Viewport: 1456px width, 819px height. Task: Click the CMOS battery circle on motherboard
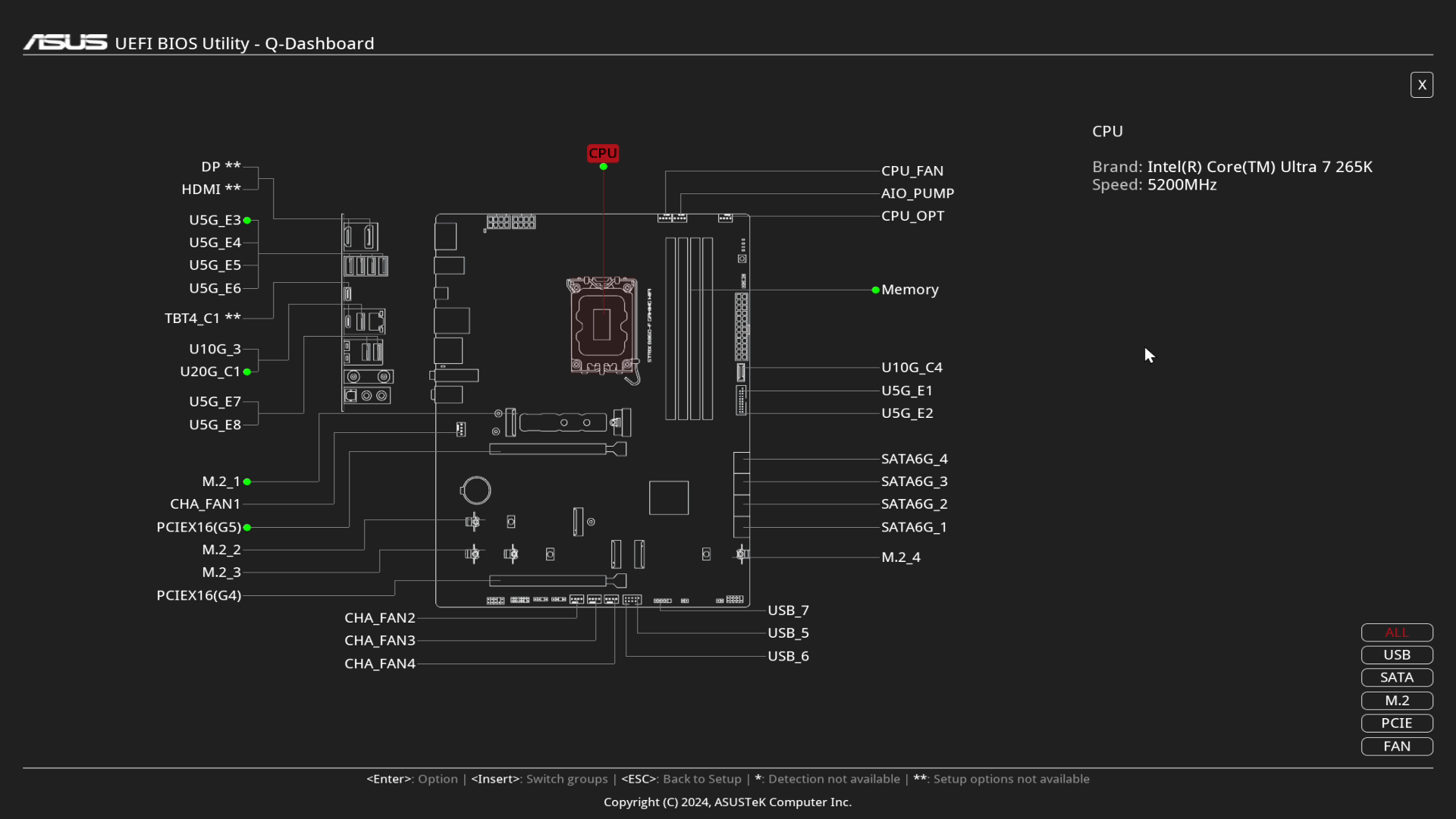coord(476,490)
